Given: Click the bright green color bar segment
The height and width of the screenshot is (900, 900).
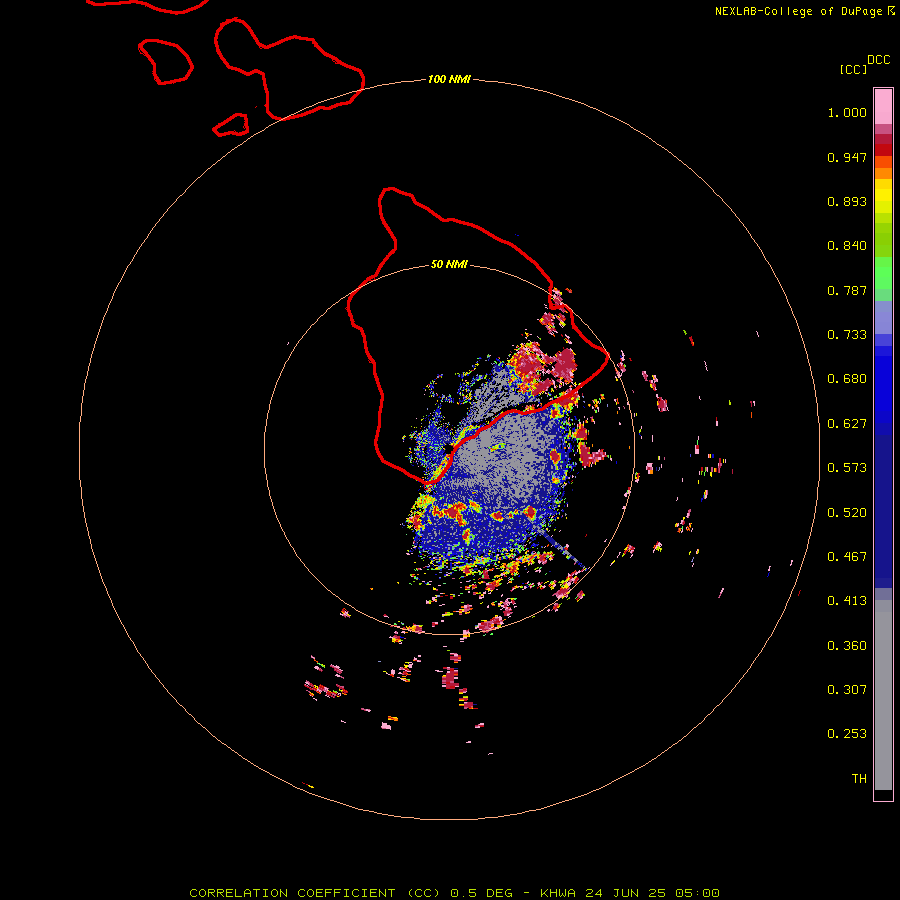Looking at the screenshot, I should tap(883, 273).
